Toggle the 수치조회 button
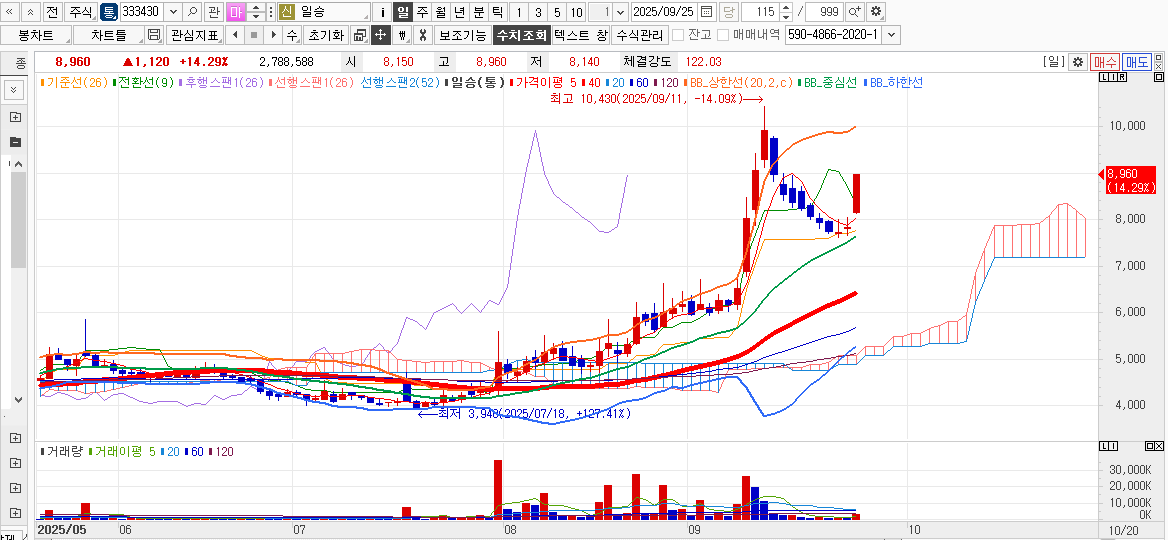 click(x=521, y=35)
